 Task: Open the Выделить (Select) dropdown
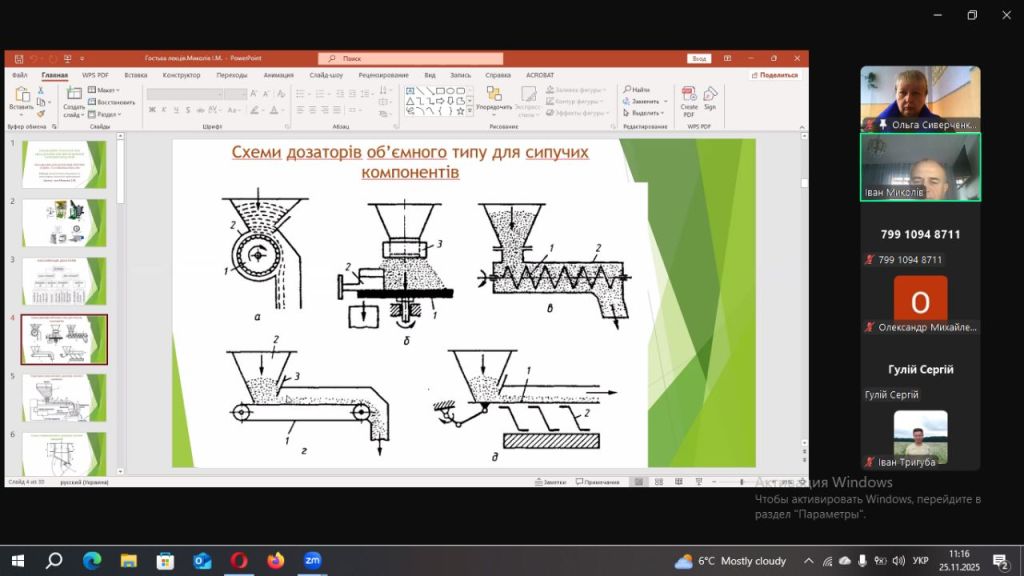[641, 113]
